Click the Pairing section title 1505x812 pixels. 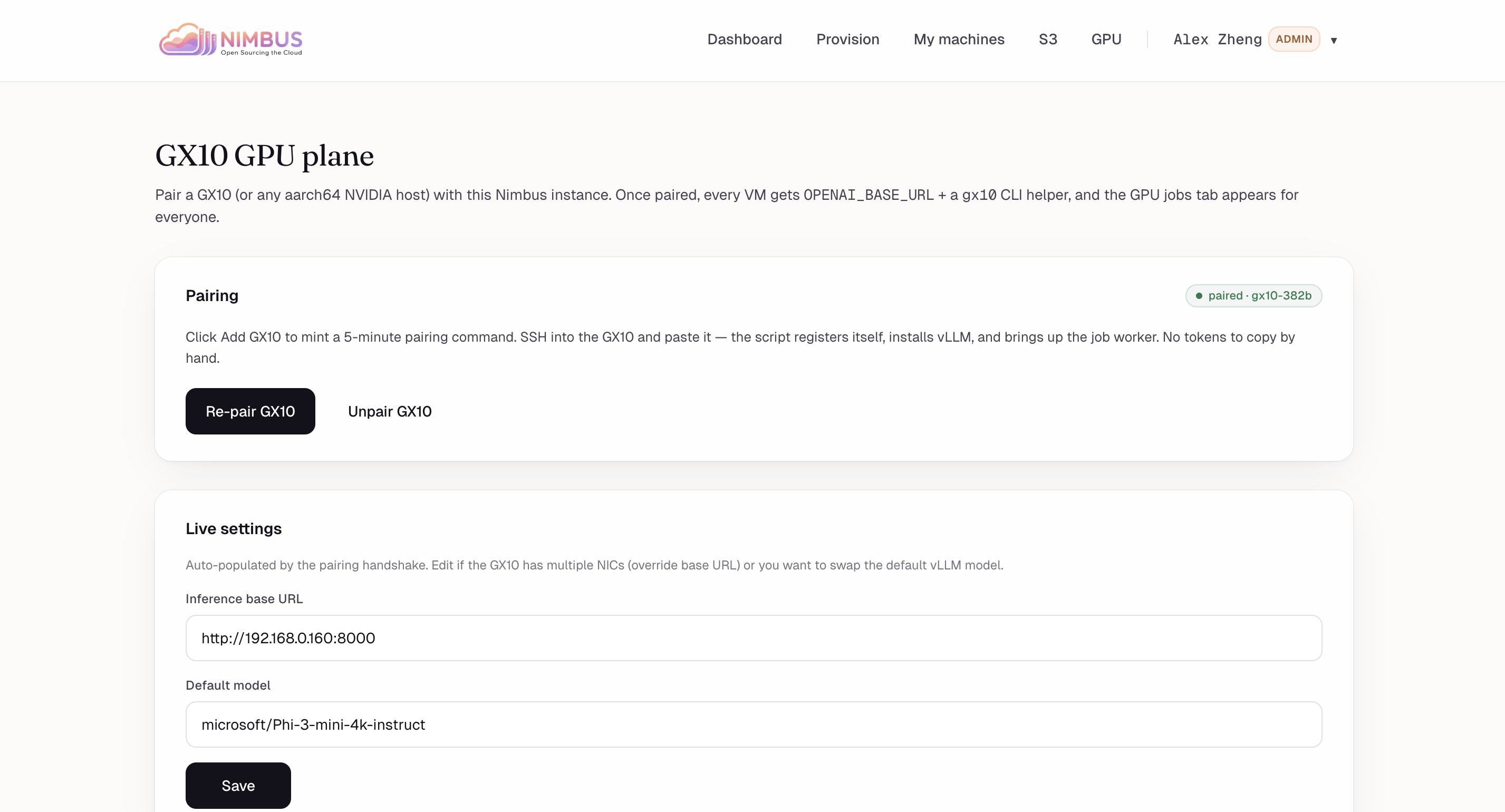(212, 296)
